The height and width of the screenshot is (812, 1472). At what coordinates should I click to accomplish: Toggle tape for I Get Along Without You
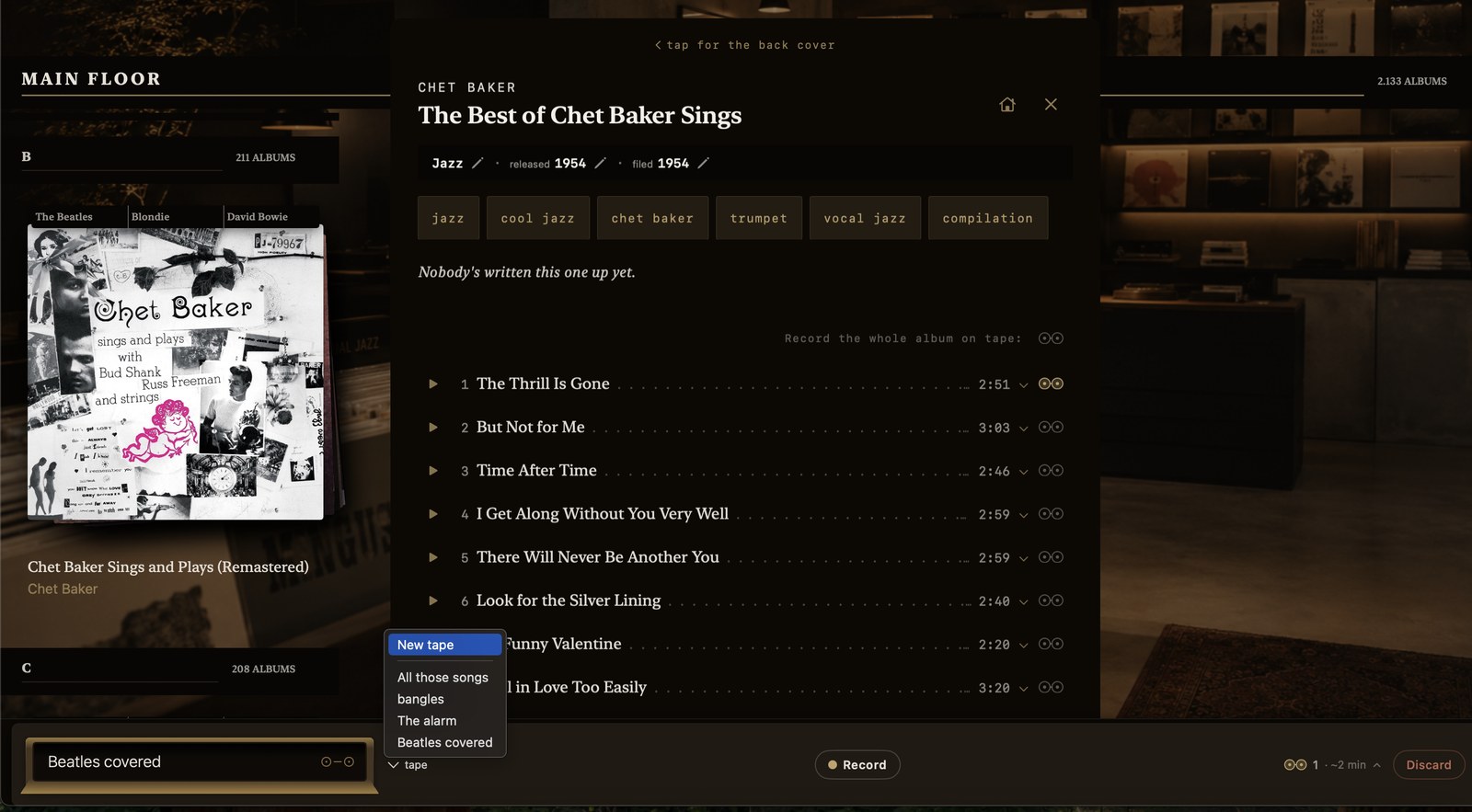tap(1051, 514)
